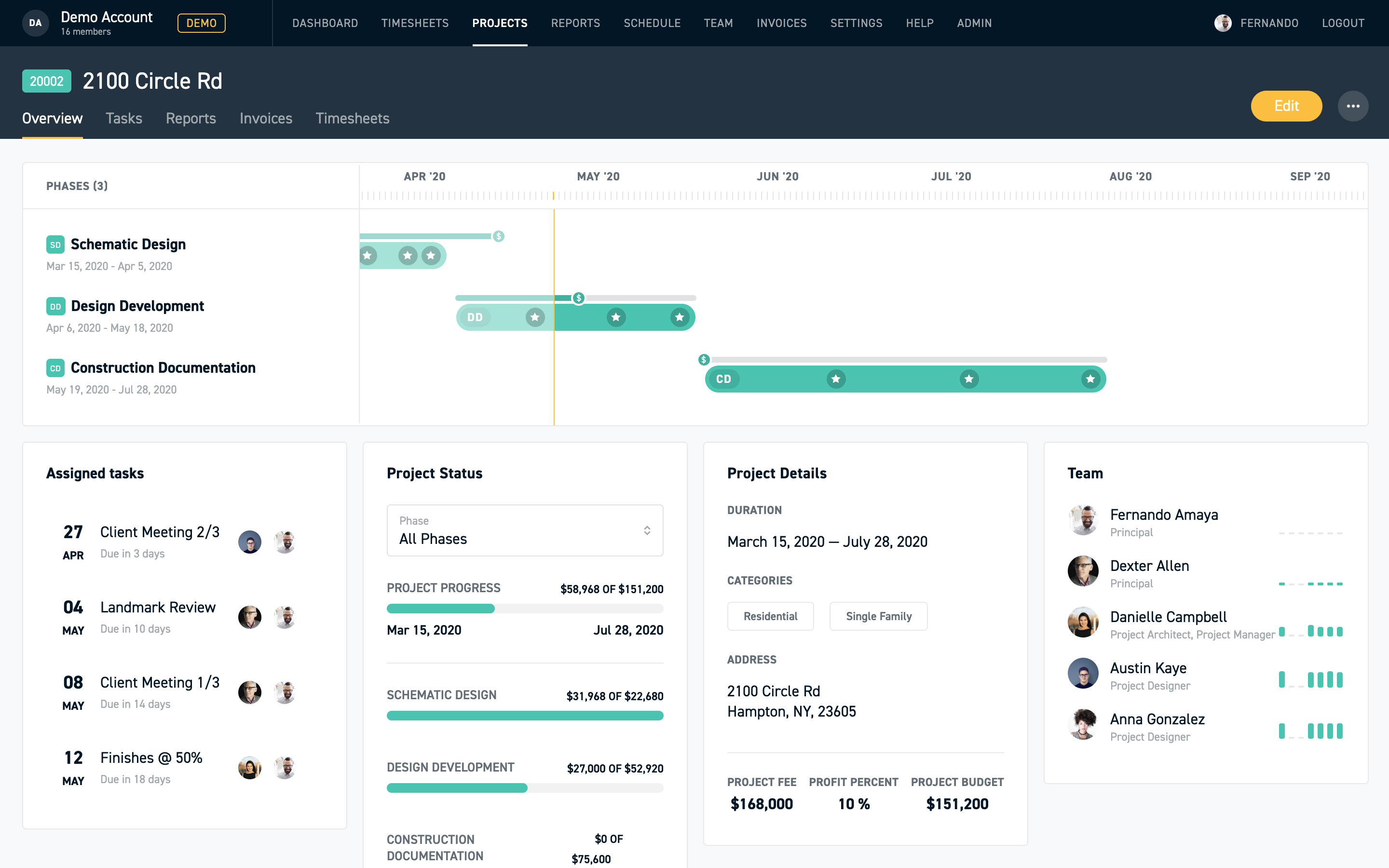The image size is (1389, 868).
Task: Click the dollar marker on the Construction Documentation bar
Action: point(704,360)
